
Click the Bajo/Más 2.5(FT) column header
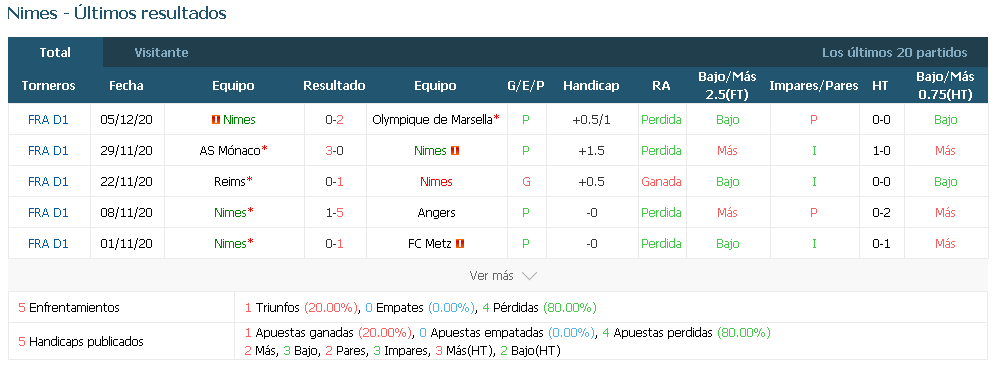[x=727, y=86]
